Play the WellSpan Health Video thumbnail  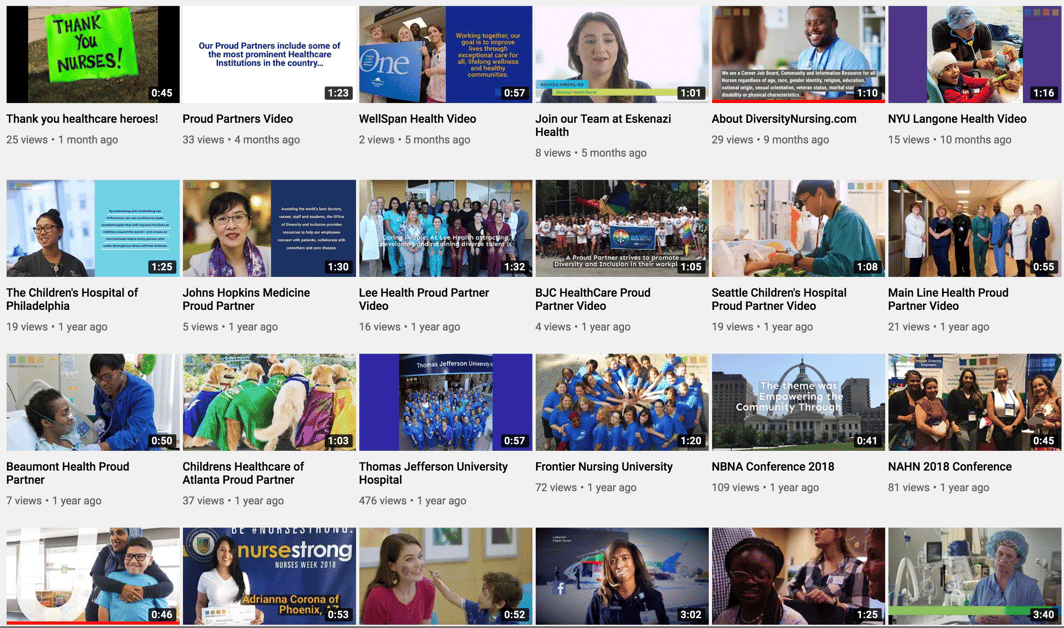[x=446, y=54]
